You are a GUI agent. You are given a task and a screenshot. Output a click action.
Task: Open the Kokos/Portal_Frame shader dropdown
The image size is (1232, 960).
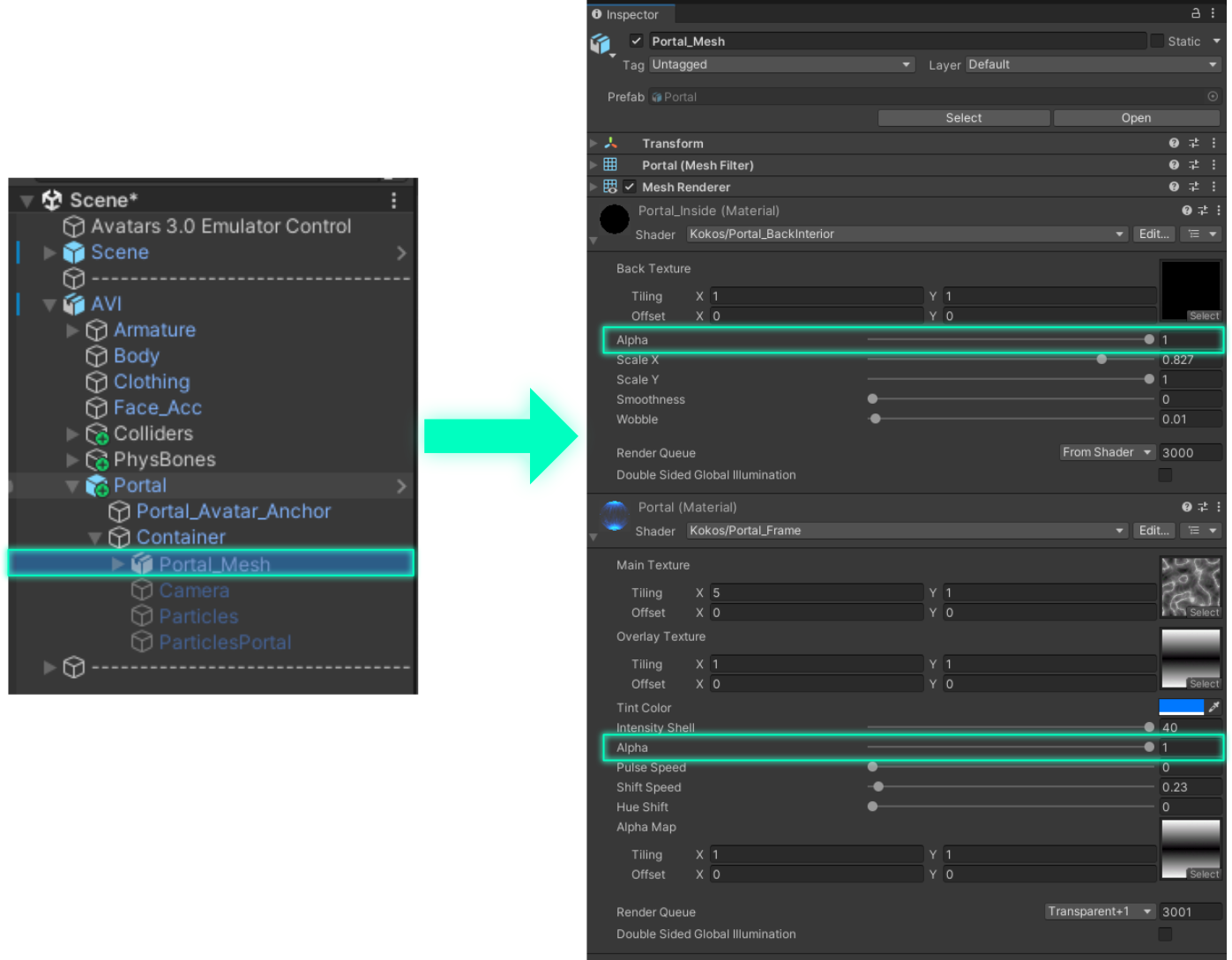coord(907,531)
